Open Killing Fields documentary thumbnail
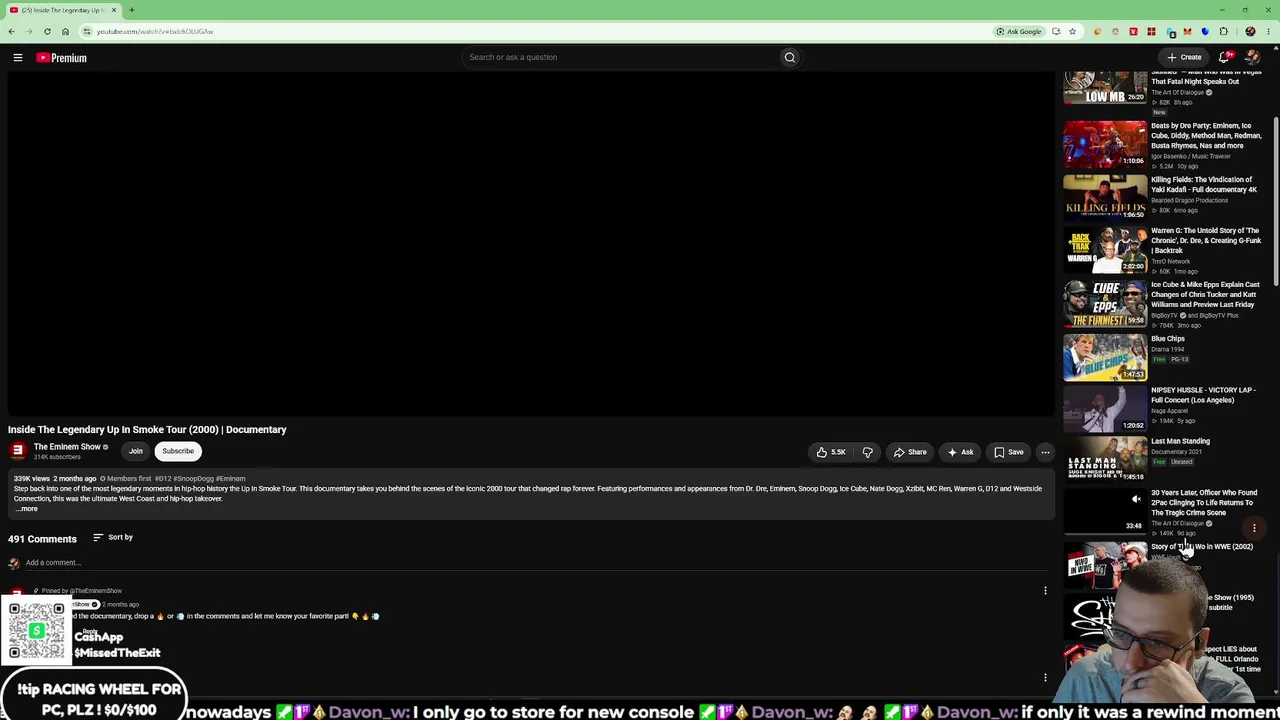 [x=1105, y=198]
